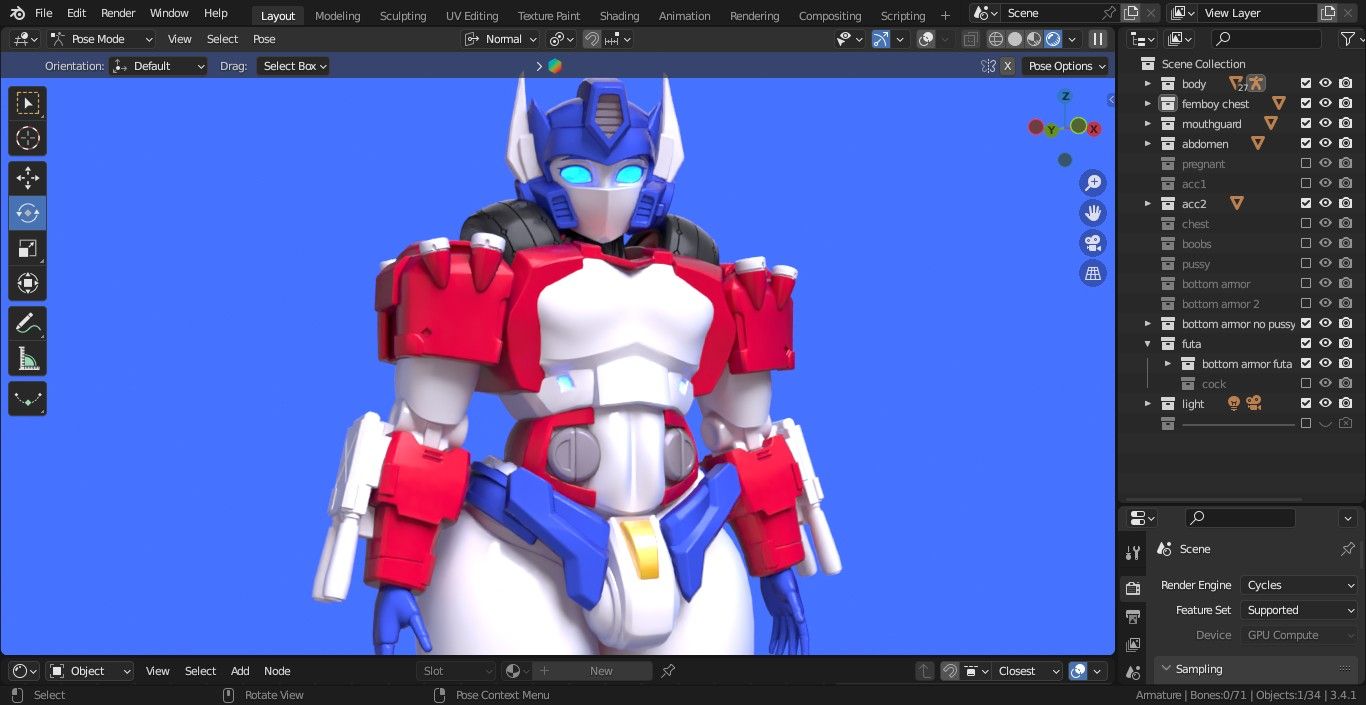Select the Select Box tool
Image resolution: width=1366 pixels, height=705 pixels.
pyautogui.click(x=28, y=103)
